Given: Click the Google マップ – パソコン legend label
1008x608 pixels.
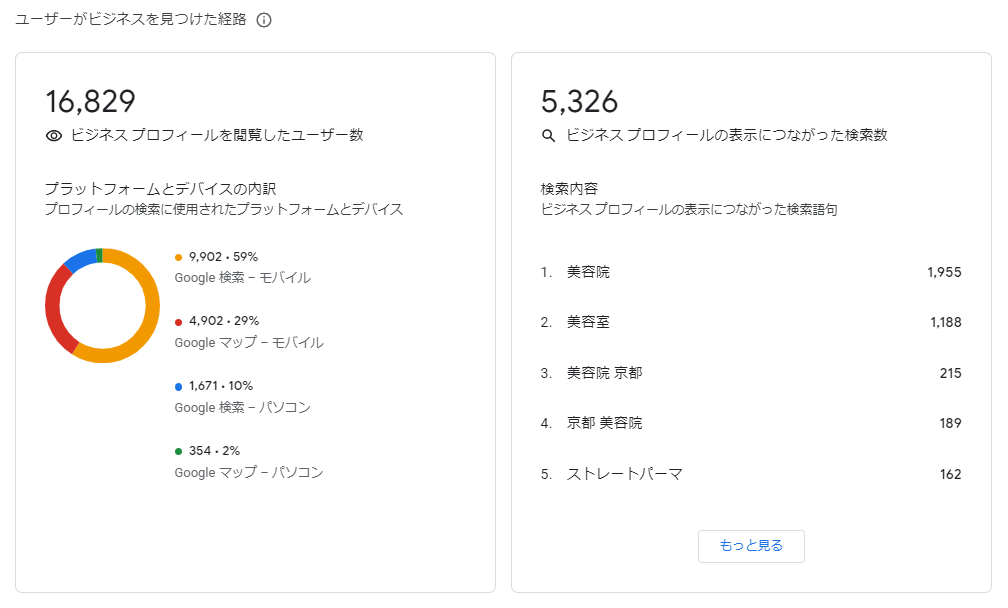Looking at the screenshot, I should [x=249, y=472].
